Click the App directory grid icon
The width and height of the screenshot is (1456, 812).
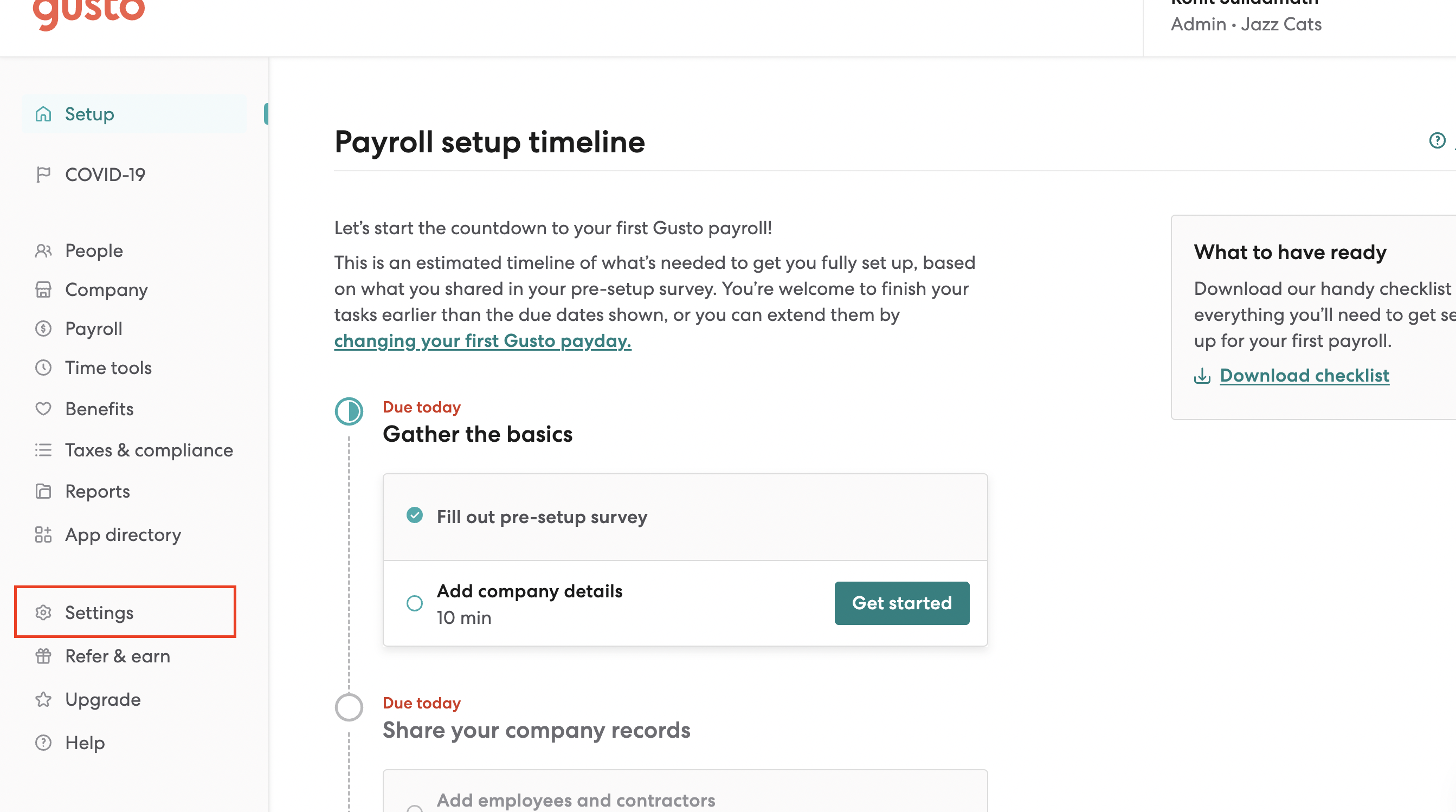pos(43,534)
